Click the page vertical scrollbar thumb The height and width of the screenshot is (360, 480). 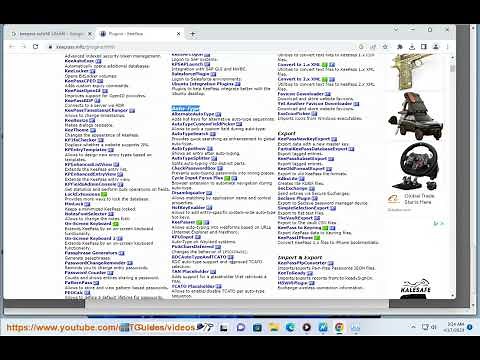tap(452, 68)
